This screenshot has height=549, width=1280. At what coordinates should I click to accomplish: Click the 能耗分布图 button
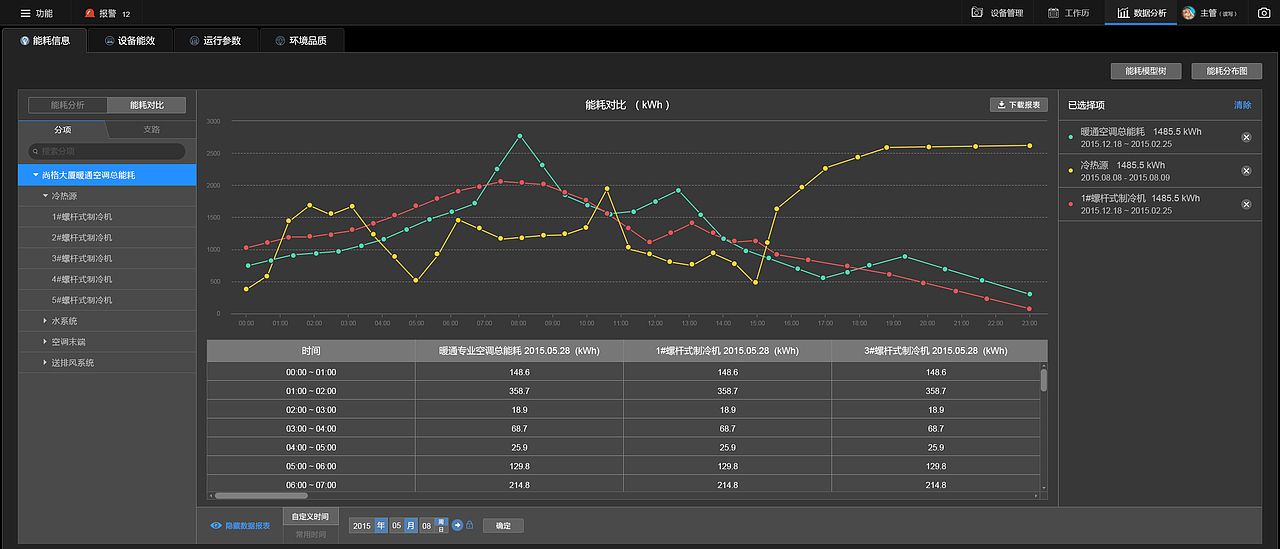point(1227,71)
